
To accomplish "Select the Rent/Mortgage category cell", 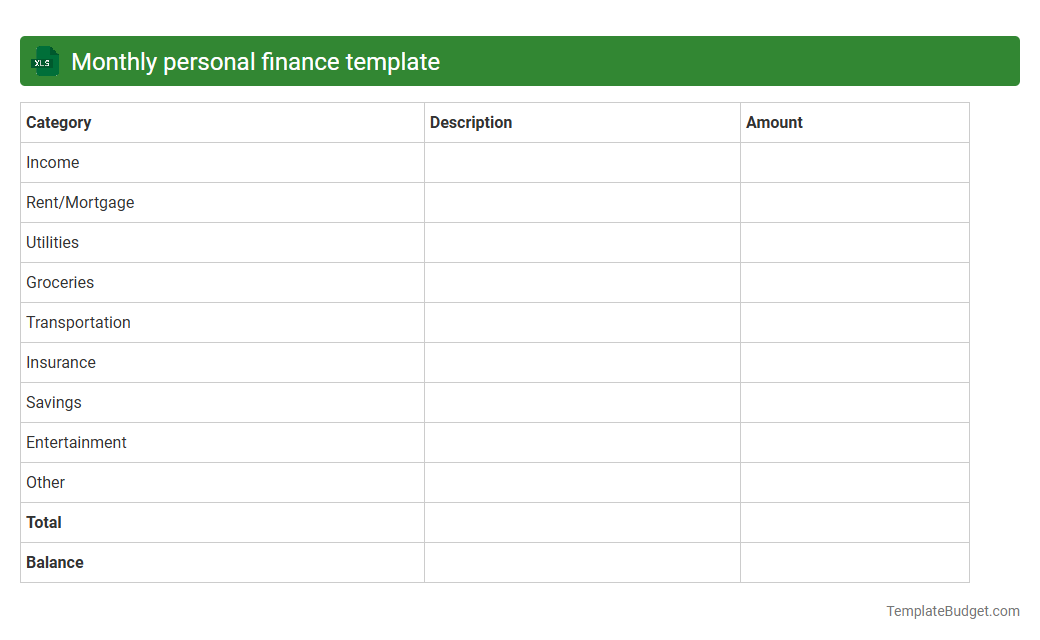I will (x=80, y=202).
